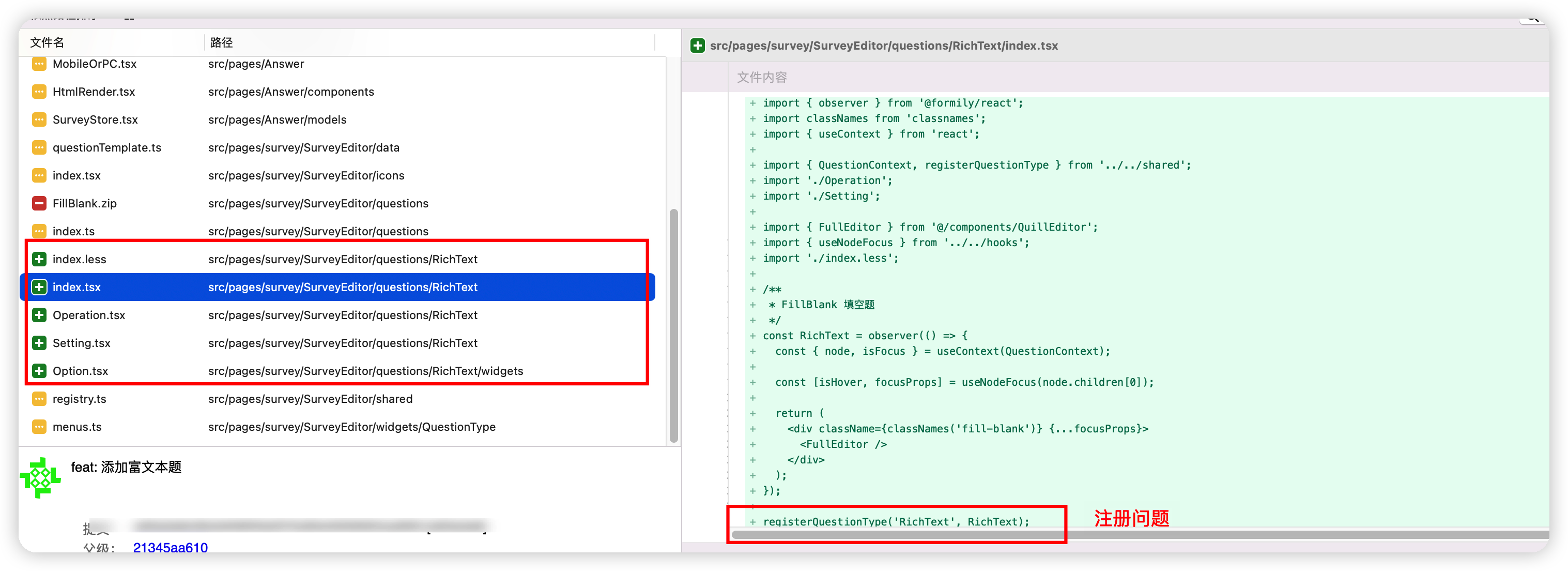Screen dimensions: 1568x571
Task: Select the FillBlank.zip file row
Action: [x=338, y=204]
